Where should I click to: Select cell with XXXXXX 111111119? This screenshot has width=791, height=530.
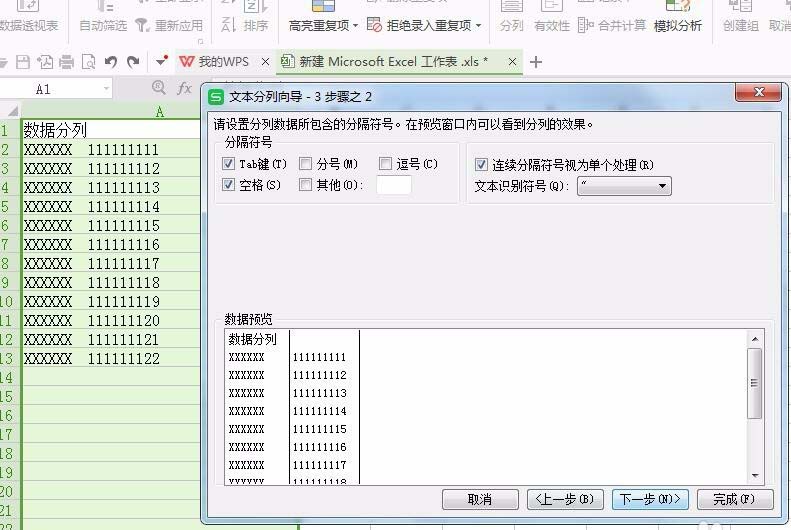point(110,302)
